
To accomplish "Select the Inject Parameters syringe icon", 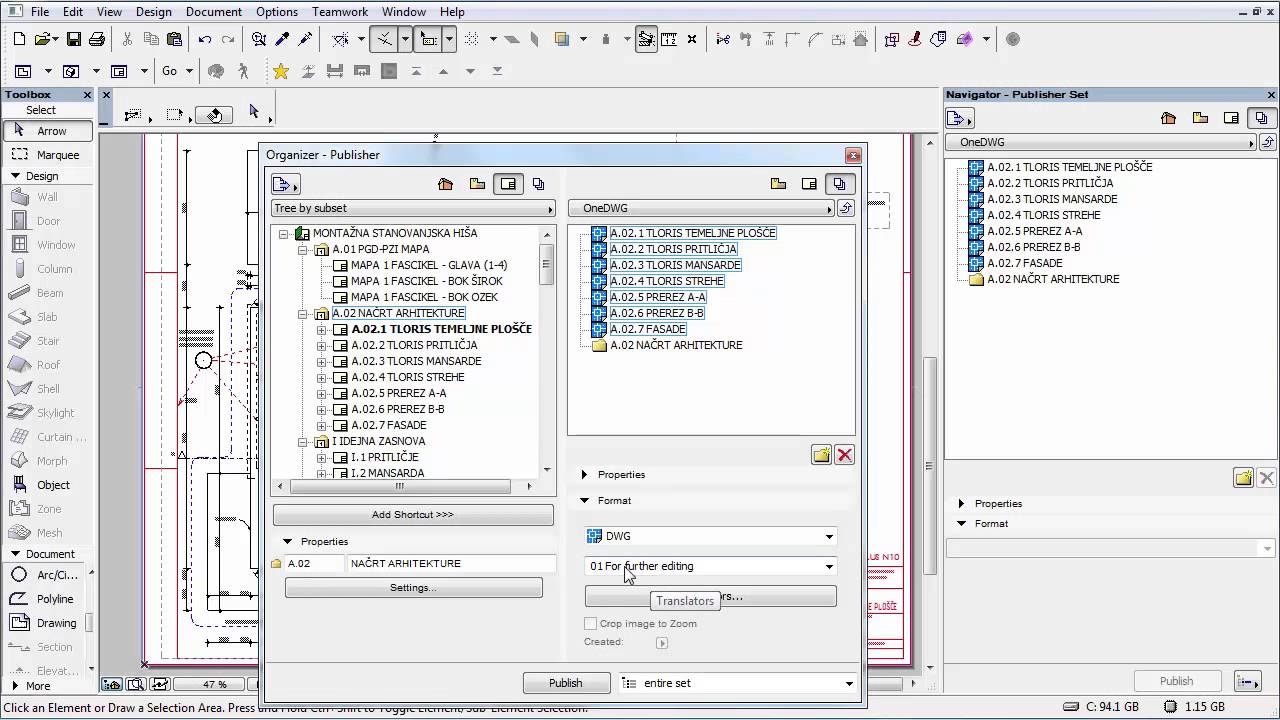I will click(x=305, y=39).
